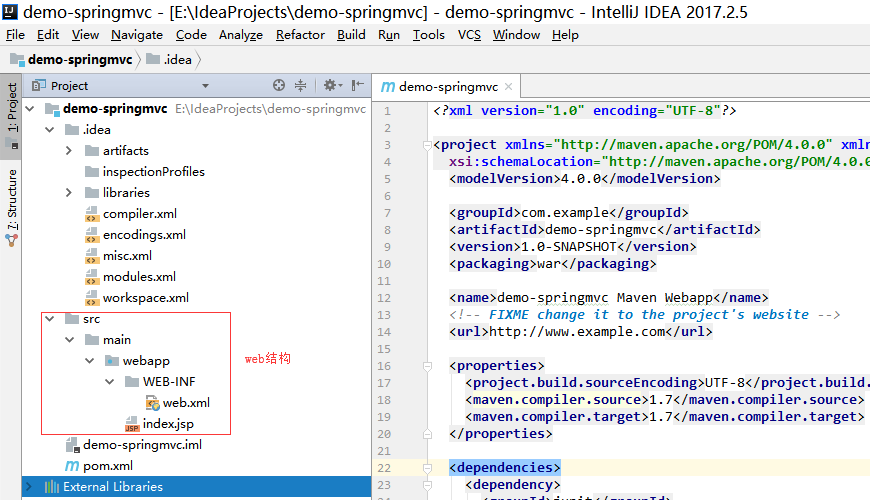The height and width of the screenshot is (500, 870).
Task: Expand the artifacts folder
Action: tap(69, 151)
